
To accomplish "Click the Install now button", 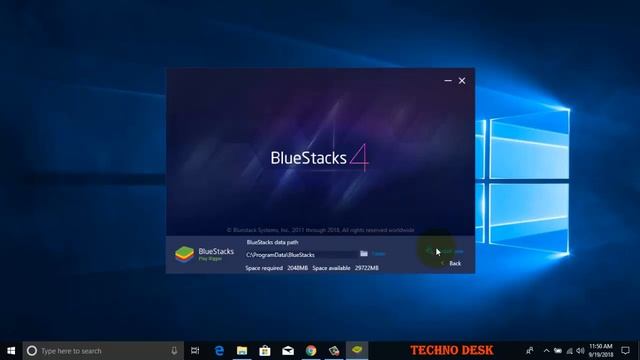I will click(x=445, y=251).
